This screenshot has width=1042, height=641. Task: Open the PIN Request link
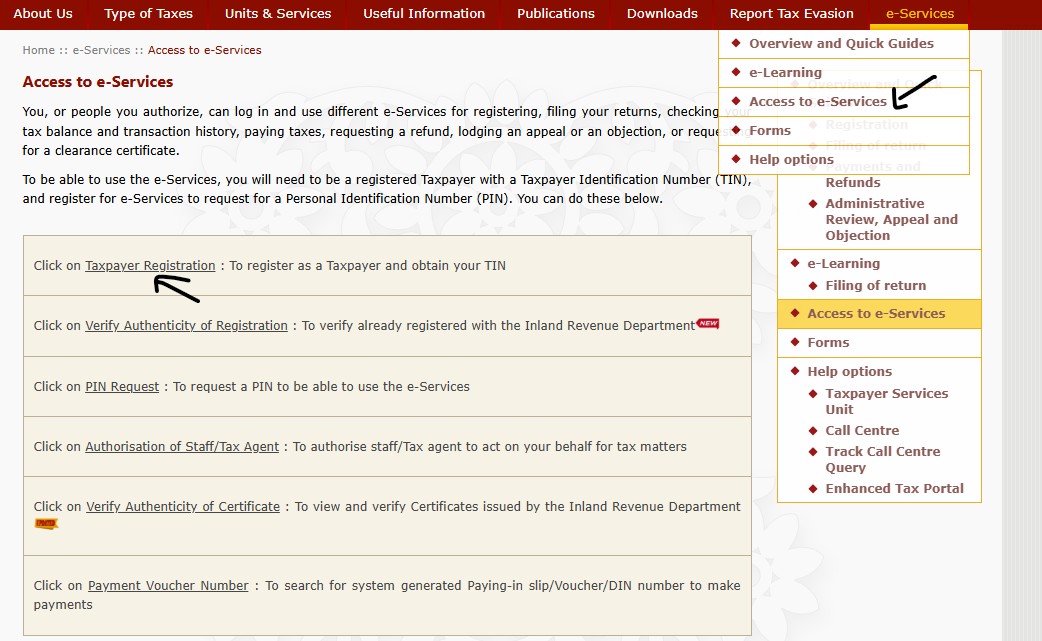coord(122,386)
